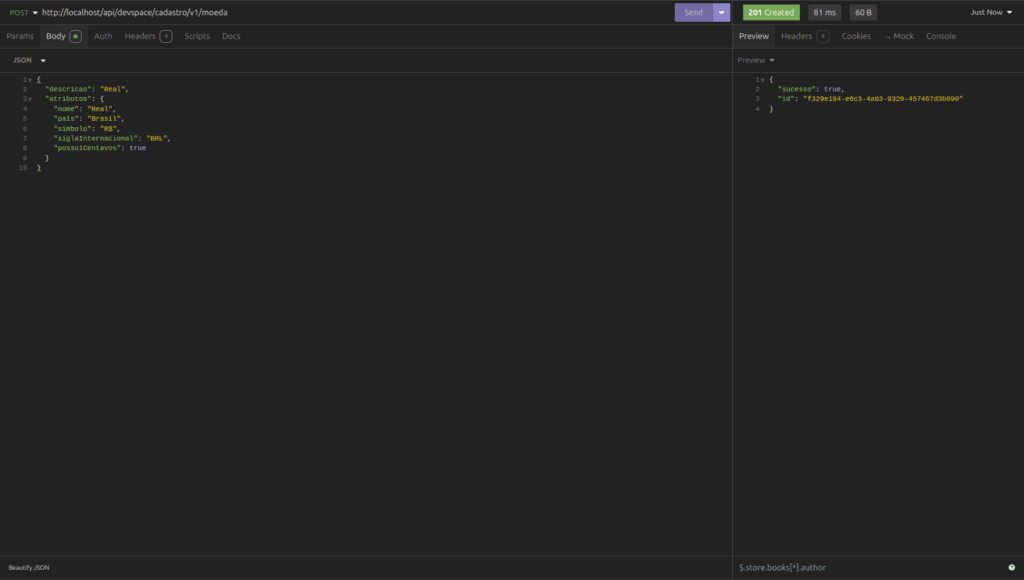1024x580 pixels.
Task: Open the Auth tab
Action: [x=103, y=37]
